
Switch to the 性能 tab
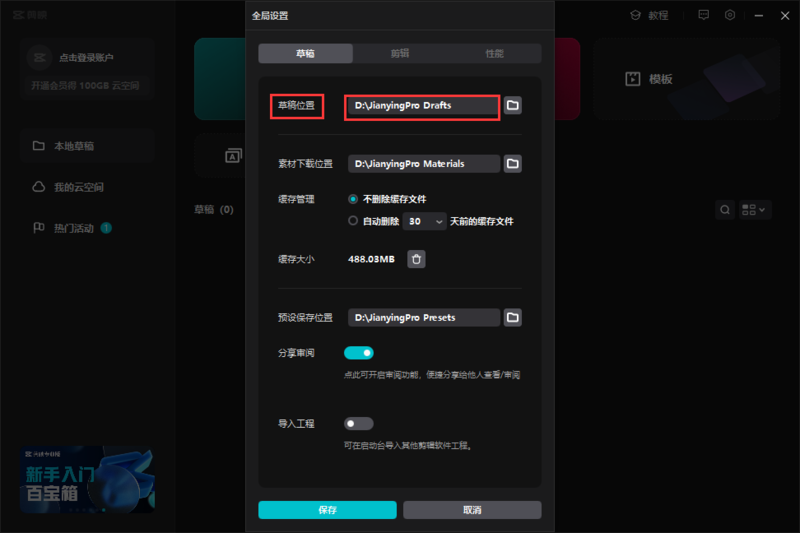pos(494,53)
